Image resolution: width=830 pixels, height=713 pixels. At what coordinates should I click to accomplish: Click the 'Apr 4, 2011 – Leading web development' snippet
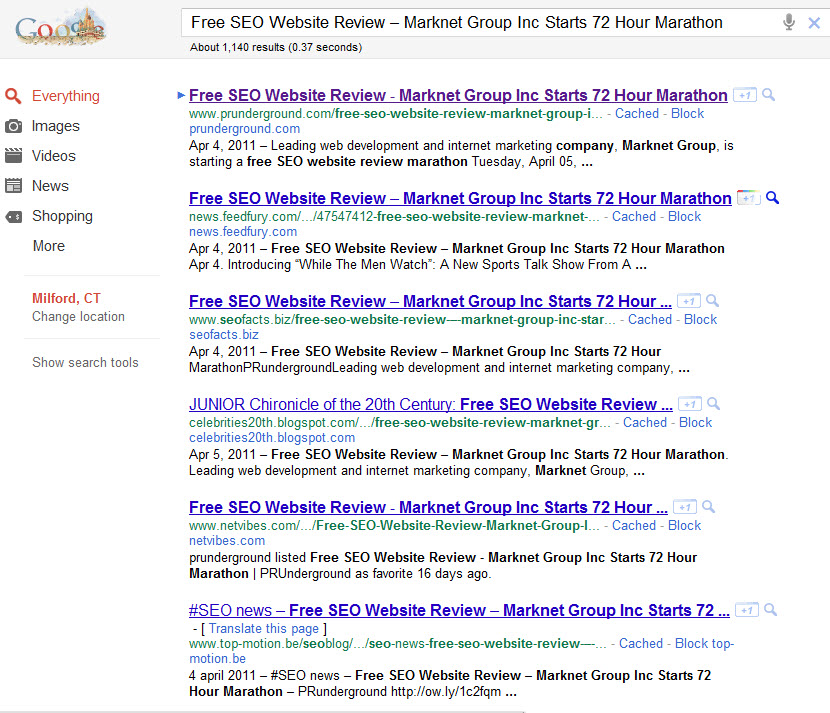pyautogui.click(x=461, y=154)
